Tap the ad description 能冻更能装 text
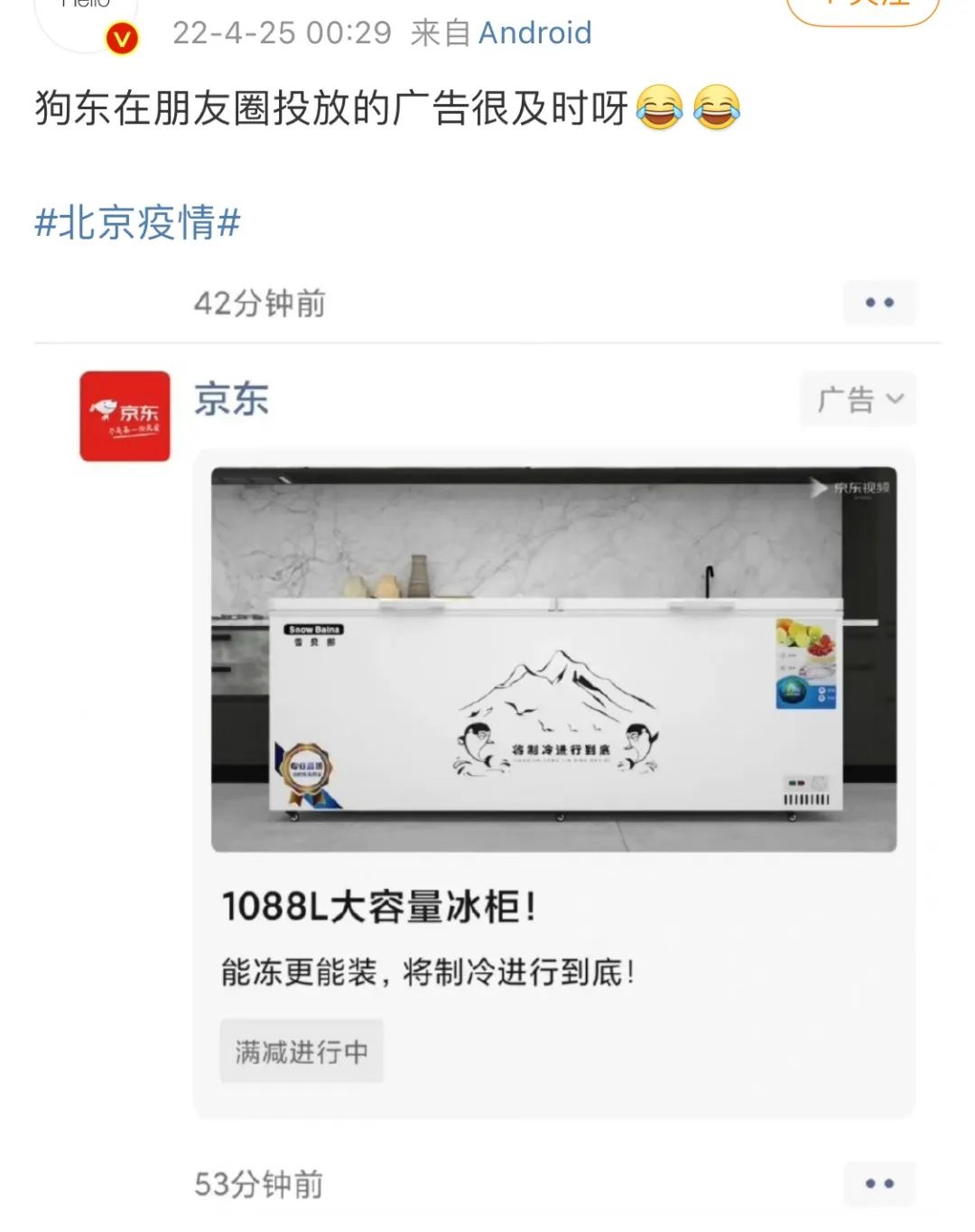The width and height of the screenshot is (975, 1232). tap(429, 973)
